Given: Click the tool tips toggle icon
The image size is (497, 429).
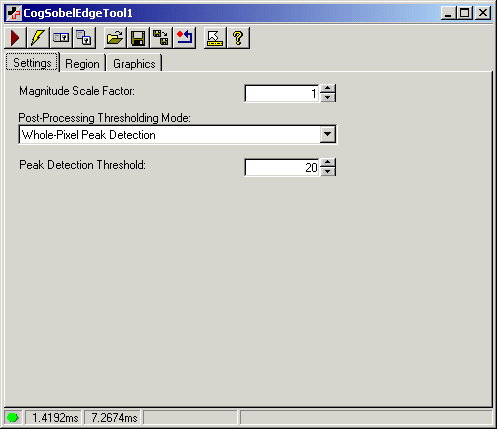Looking at the screenshot, I should pyautogui.click(x=215, y=38).
